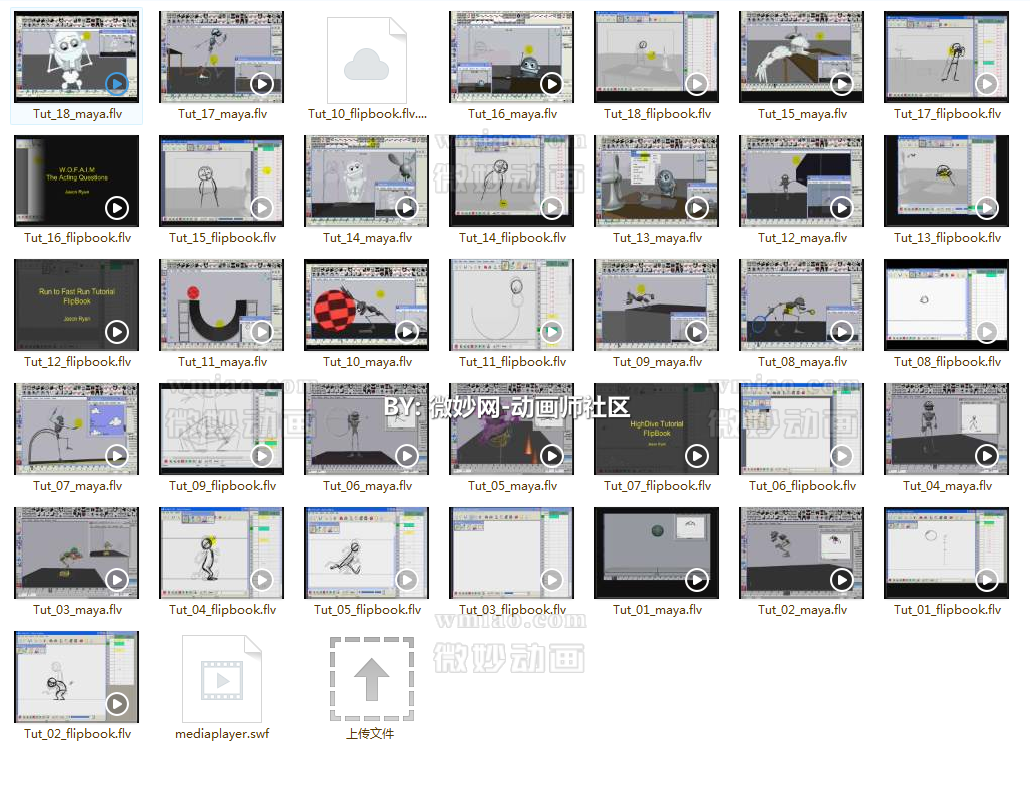
Task: Click the 上传文件 upload label
Action: coord(370,734)
